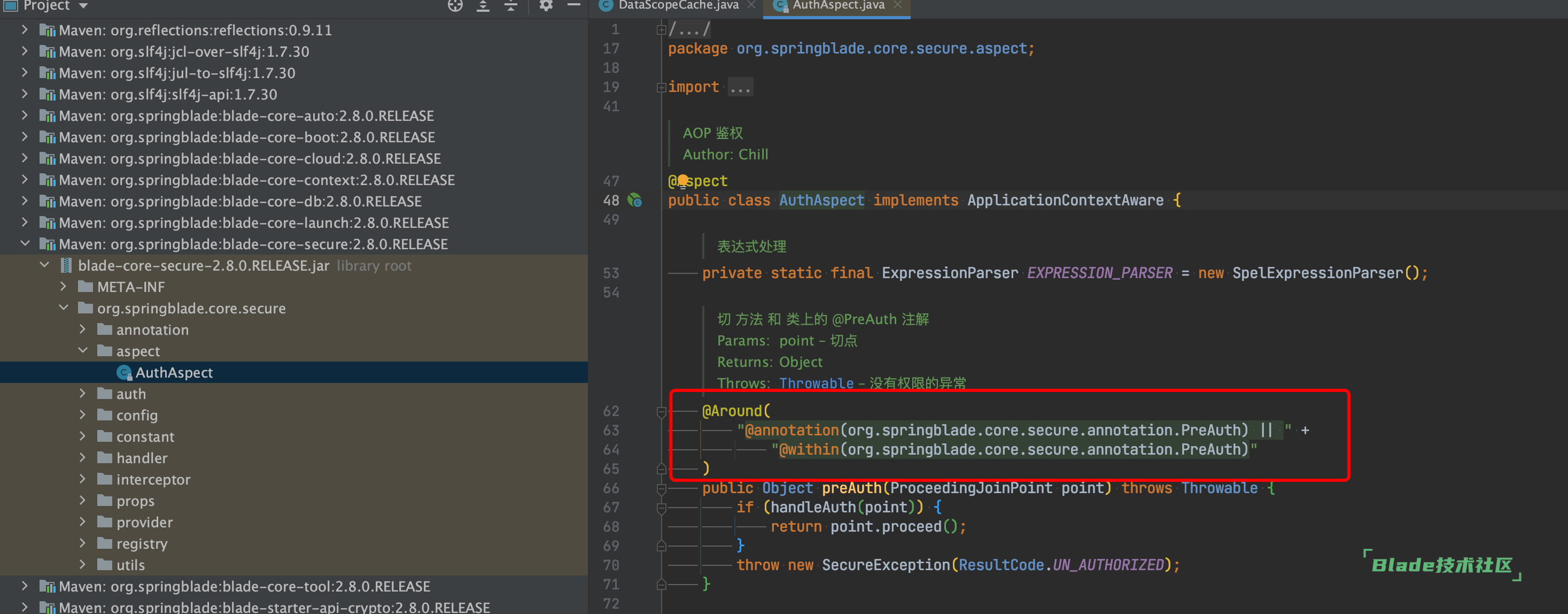Click UN_AUTHORIZED constant on line 70

(1108, 565)
